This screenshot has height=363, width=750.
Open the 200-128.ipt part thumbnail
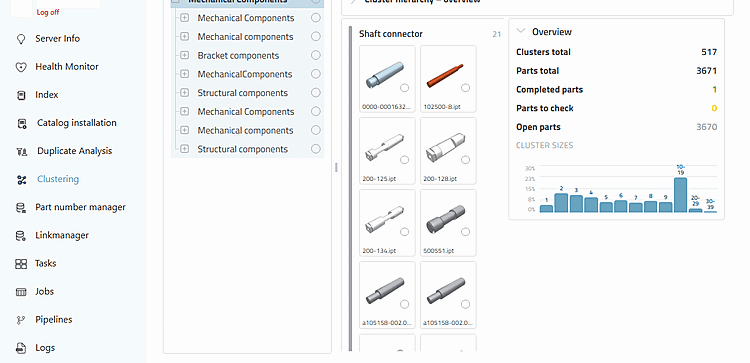point(448,151)
